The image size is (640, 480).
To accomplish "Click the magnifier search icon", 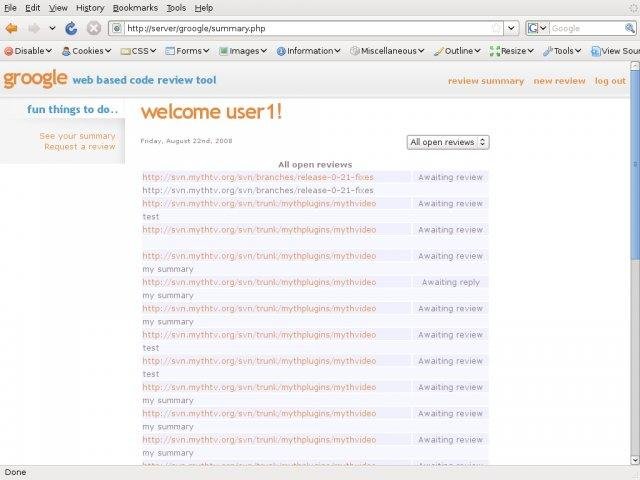I will 630,28.
